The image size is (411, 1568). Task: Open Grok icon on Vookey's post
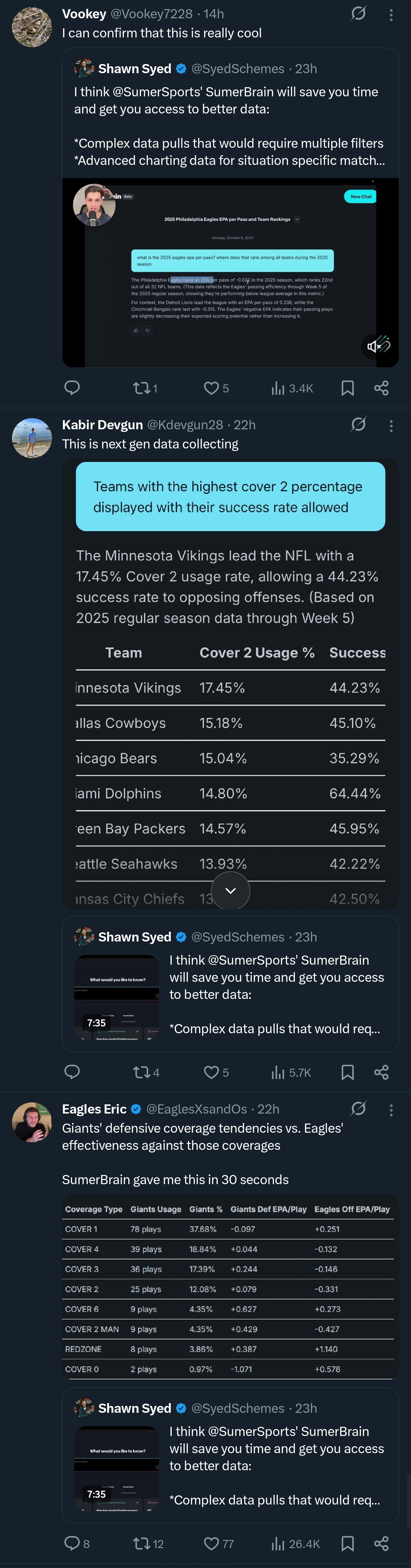tap(359, 13)
